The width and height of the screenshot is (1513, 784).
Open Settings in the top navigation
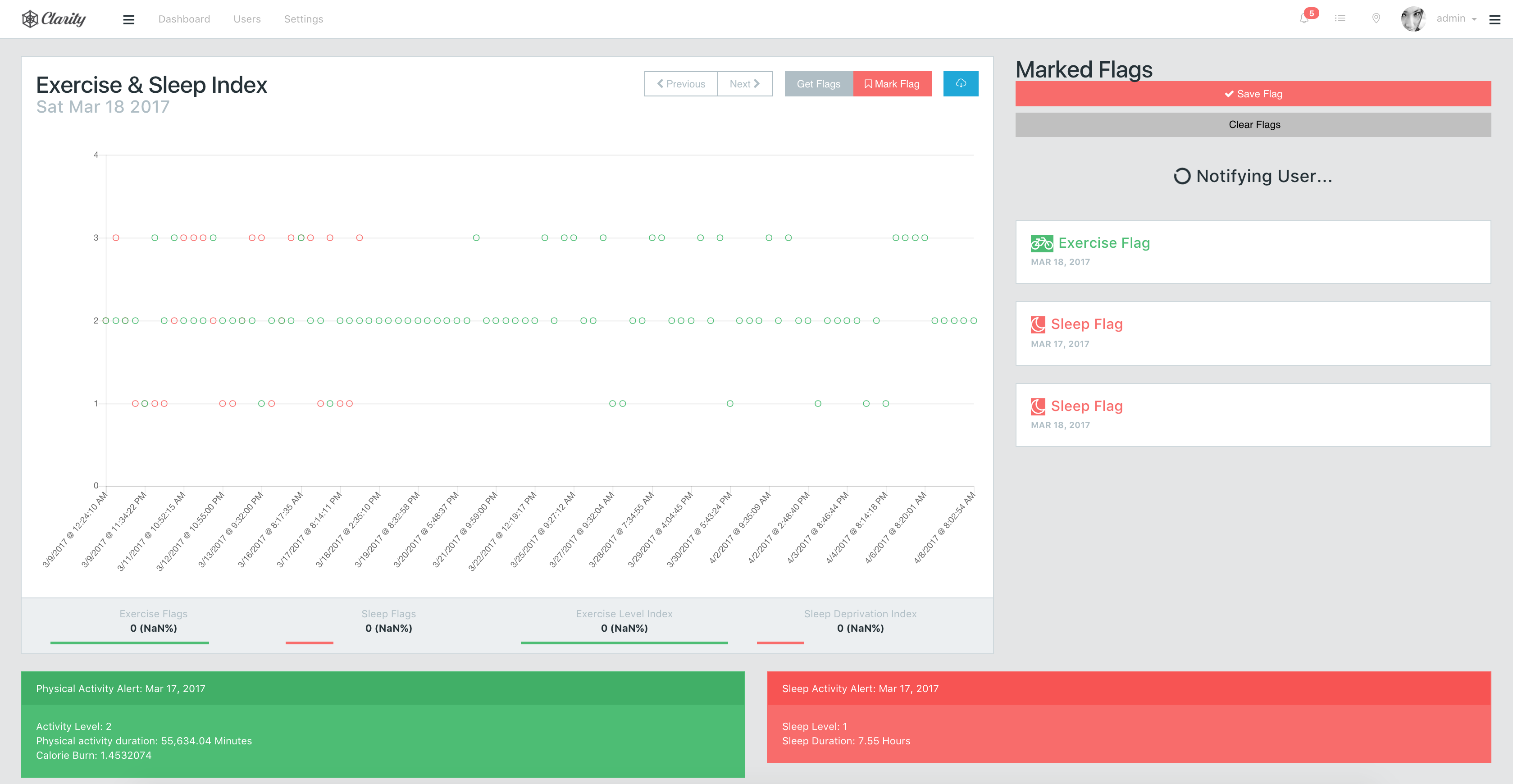pyautogui.click(x=303, y=19)
